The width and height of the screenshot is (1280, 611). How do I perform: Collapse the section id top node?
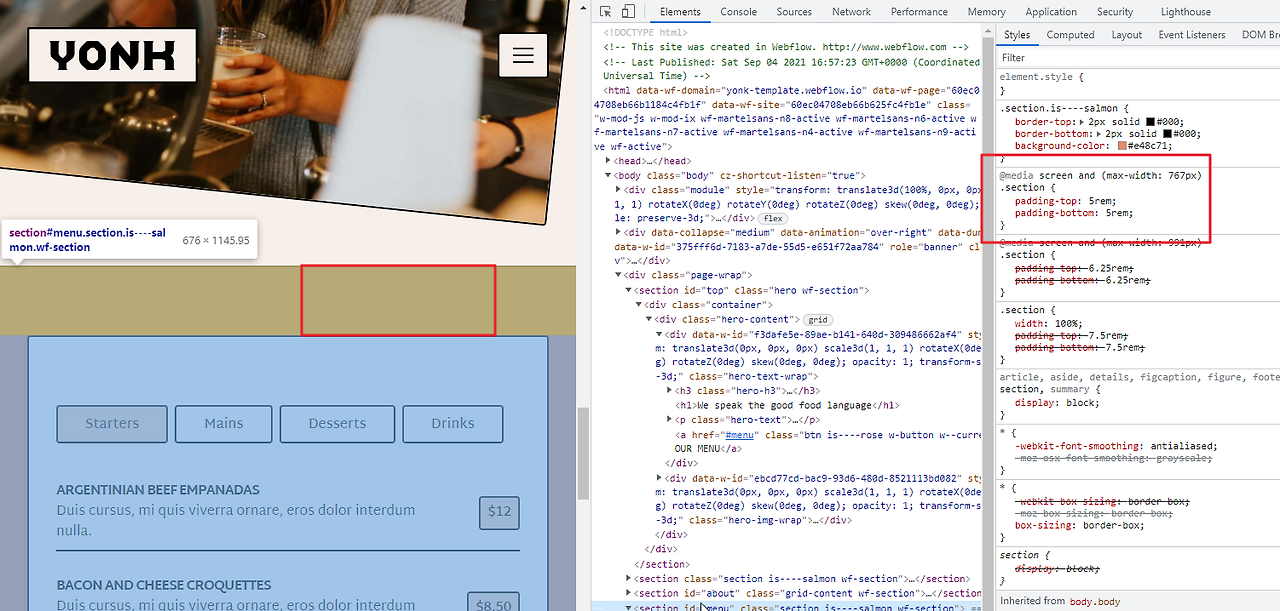point(629,290)
